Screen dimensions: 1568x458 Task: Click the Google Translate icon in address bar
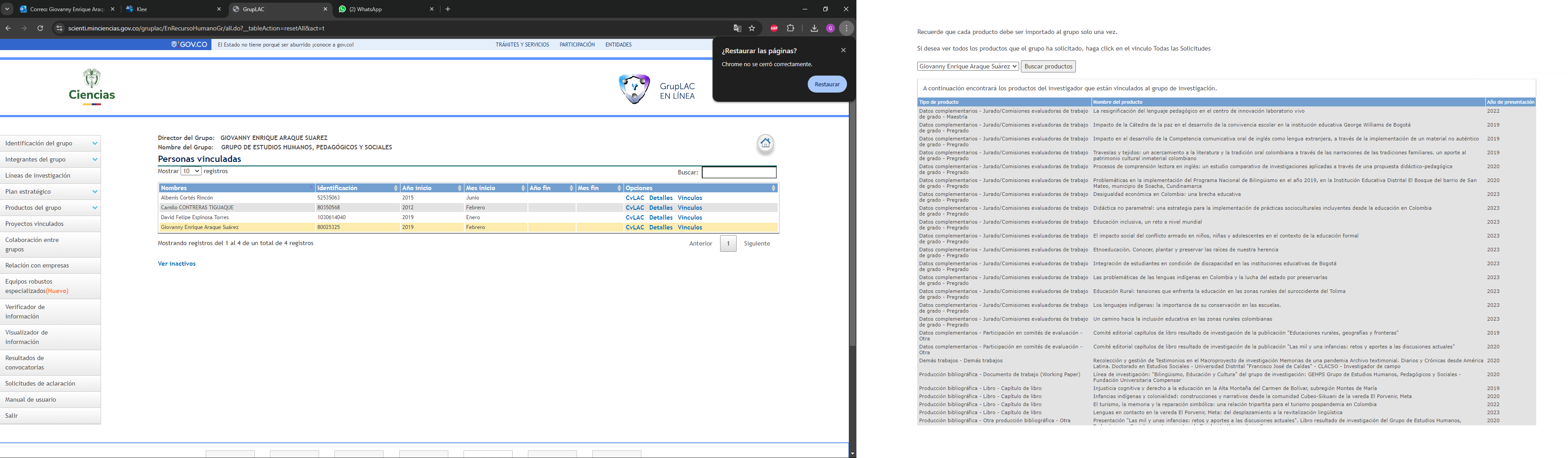[x=737, y=28]
